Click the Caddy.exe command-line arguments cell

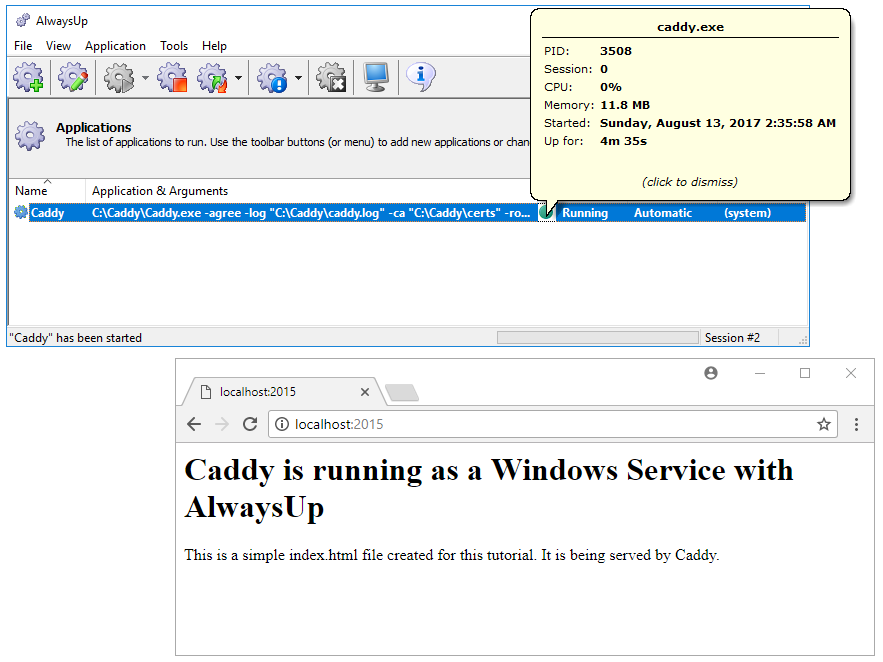311,213
